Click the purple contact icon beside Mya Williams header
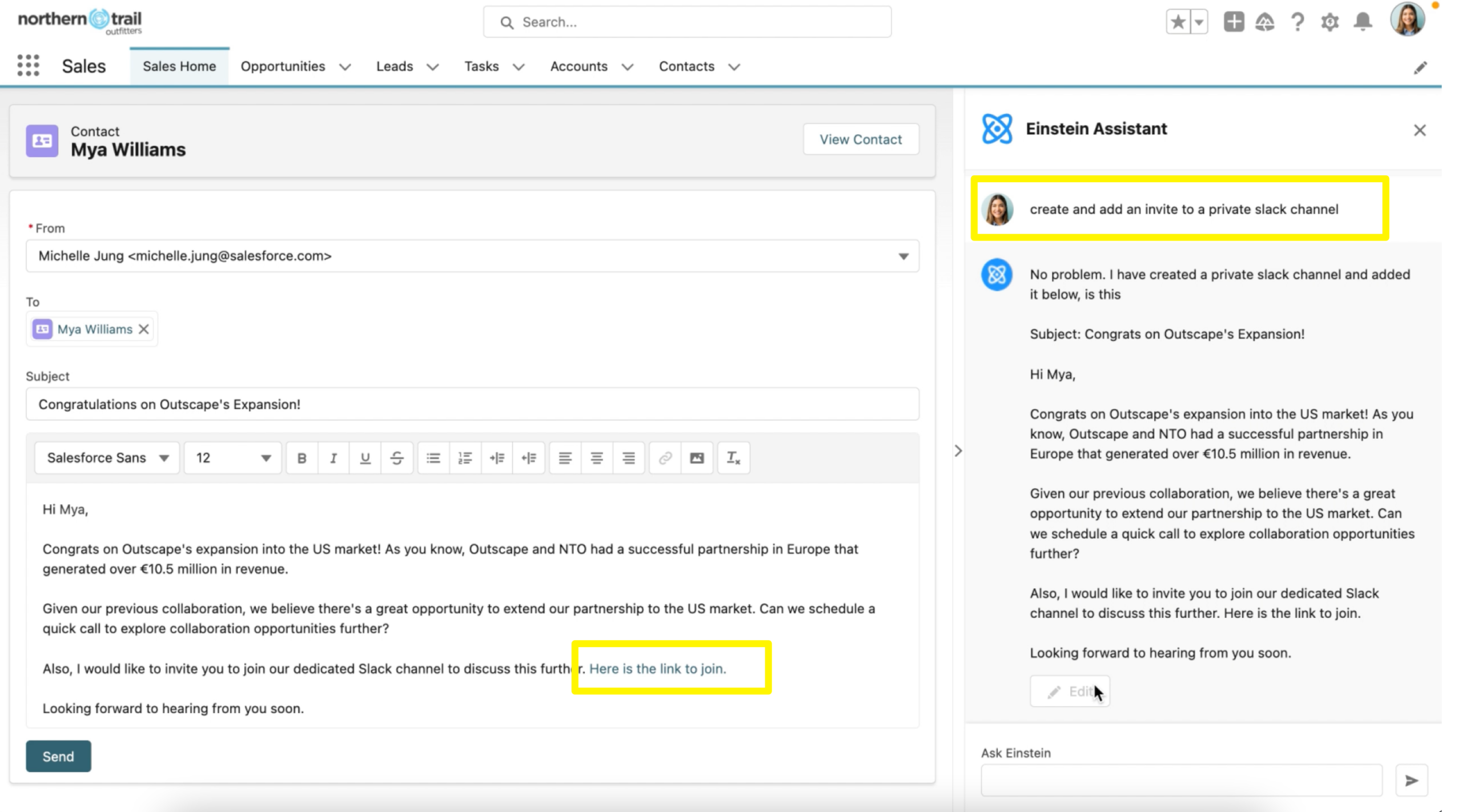The height and width of the screenshot is (812, 1462). click(42, 140)
